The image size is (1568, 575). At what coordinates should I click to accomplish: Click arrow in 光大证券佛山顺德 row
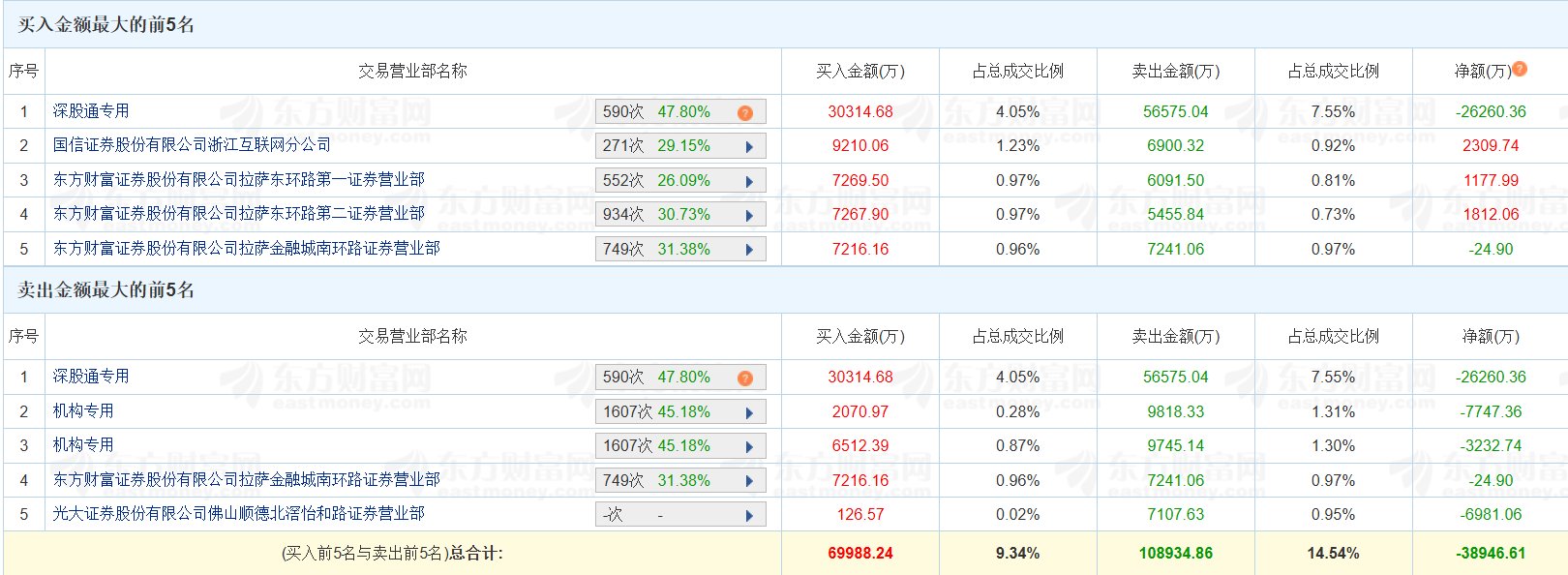[x=749, y=516]
